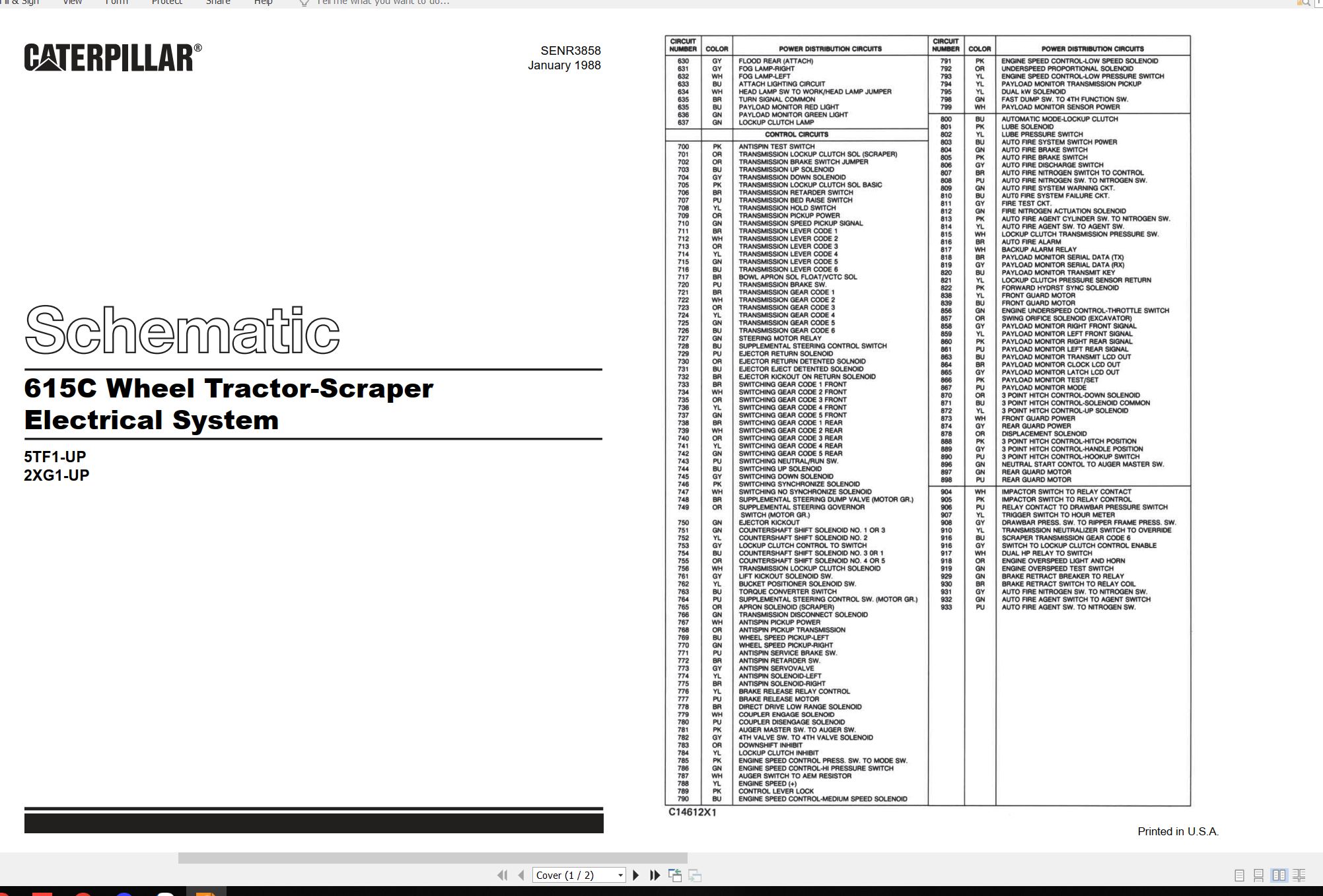Screen dimensions: 1323x896
Task: Click the previous view icon
Action: [675, 875]
